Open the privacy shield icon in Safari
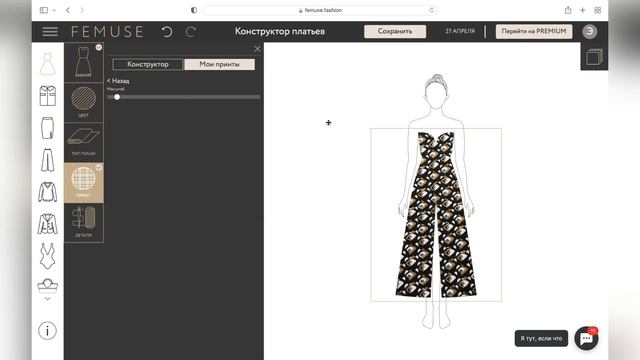Image resolution: width=640 pixels, height=360 pixels. (193, 10)
